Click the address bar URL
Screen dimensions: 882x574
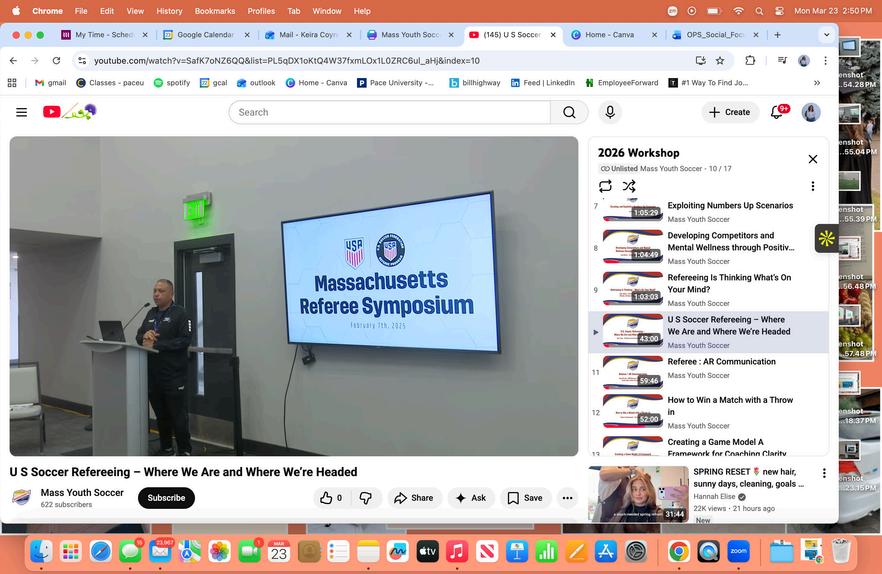point(287,61)
